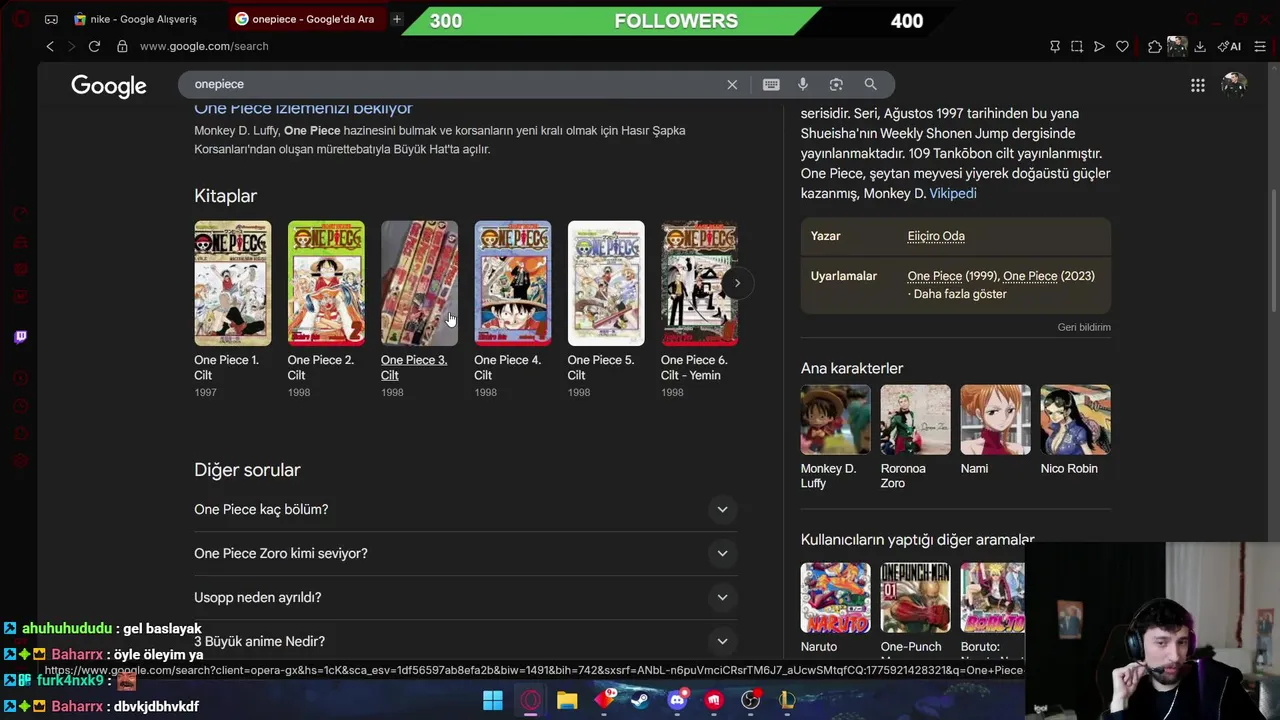The image size is (1280, 720).
Task: Open OBS Studio from the taskbar
Action: tap(751, 701)
